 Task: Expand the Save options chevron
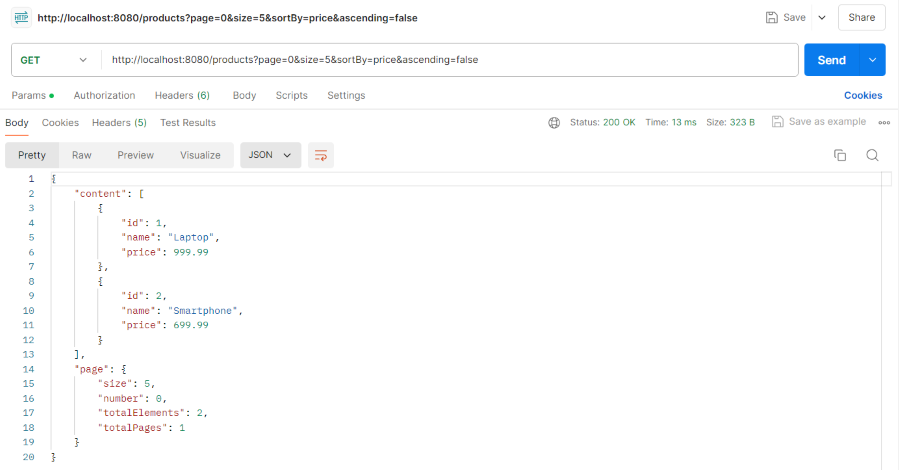point(822,18)
